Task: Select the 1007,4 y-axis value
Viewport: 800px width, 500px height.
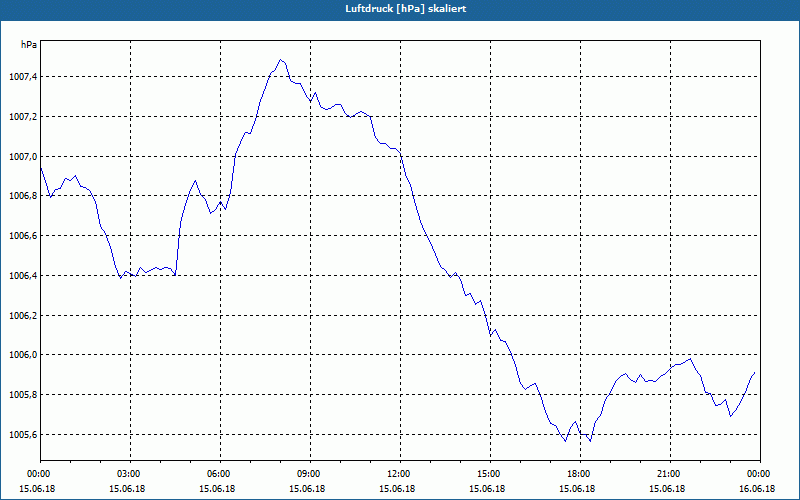Action: [x=23, y=77]
